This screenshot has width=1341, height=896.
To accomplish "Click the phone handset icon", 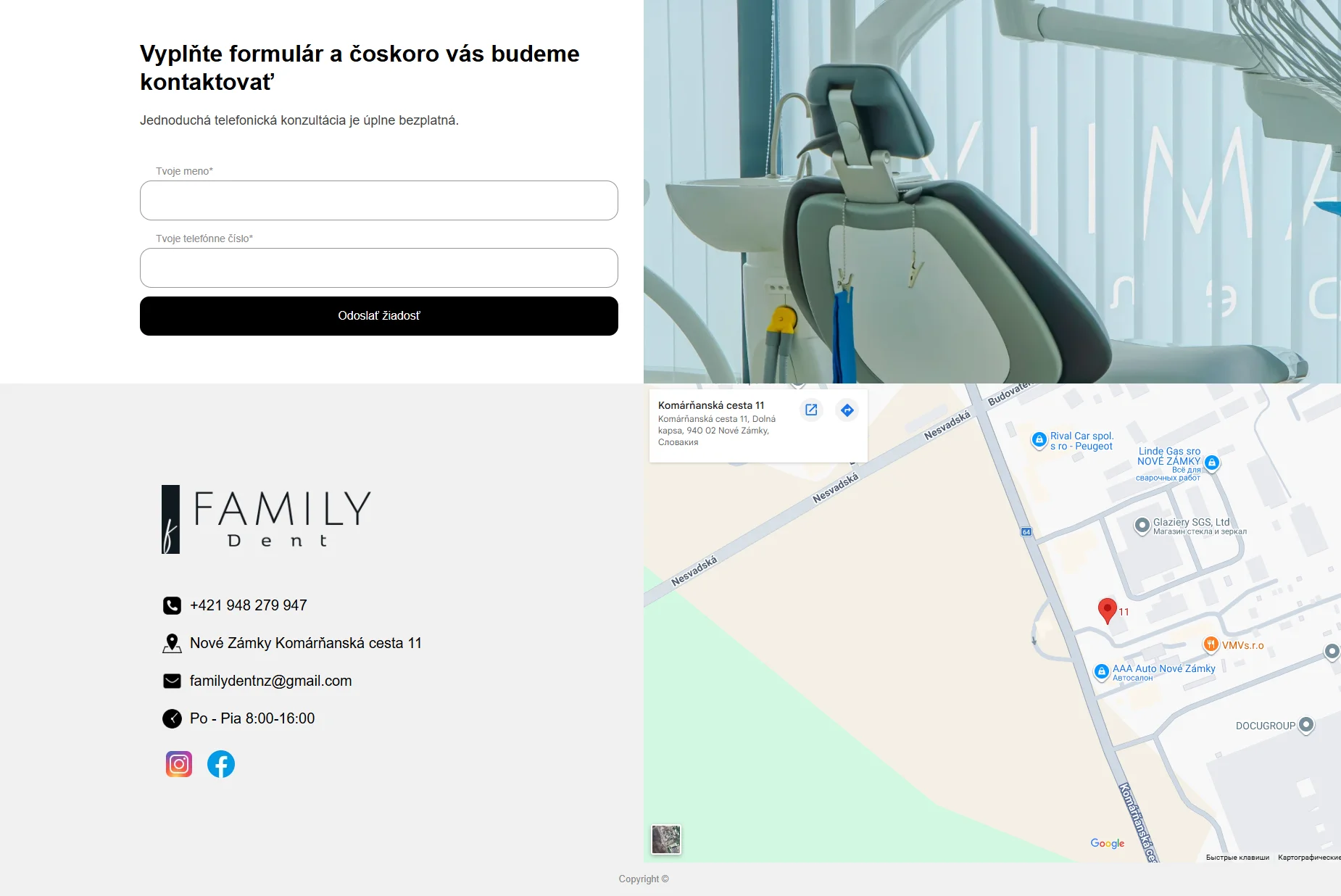I will [x=172, y=605].
